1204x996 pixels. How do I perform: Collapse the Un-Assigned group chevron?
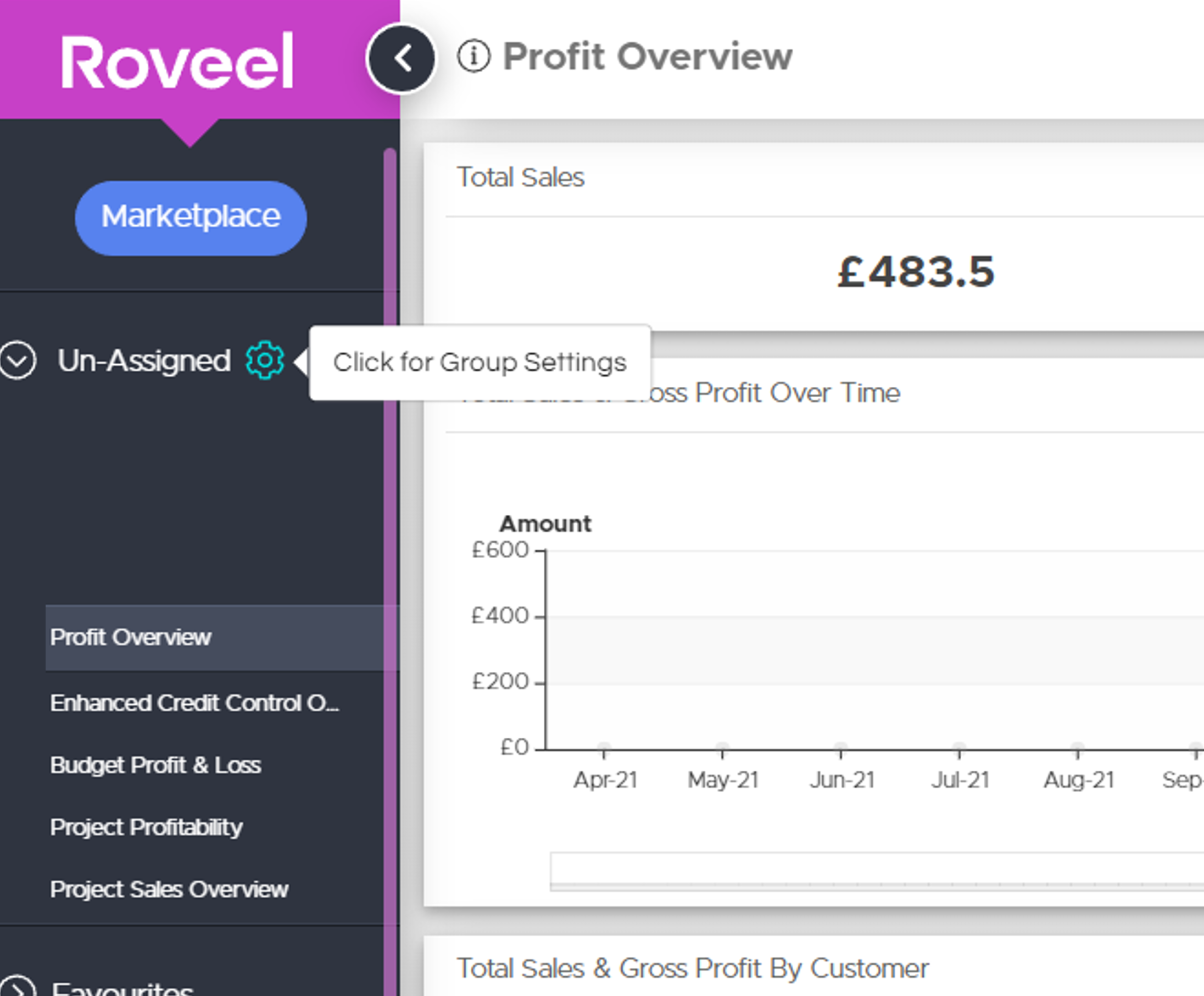[x=18, y=361]
